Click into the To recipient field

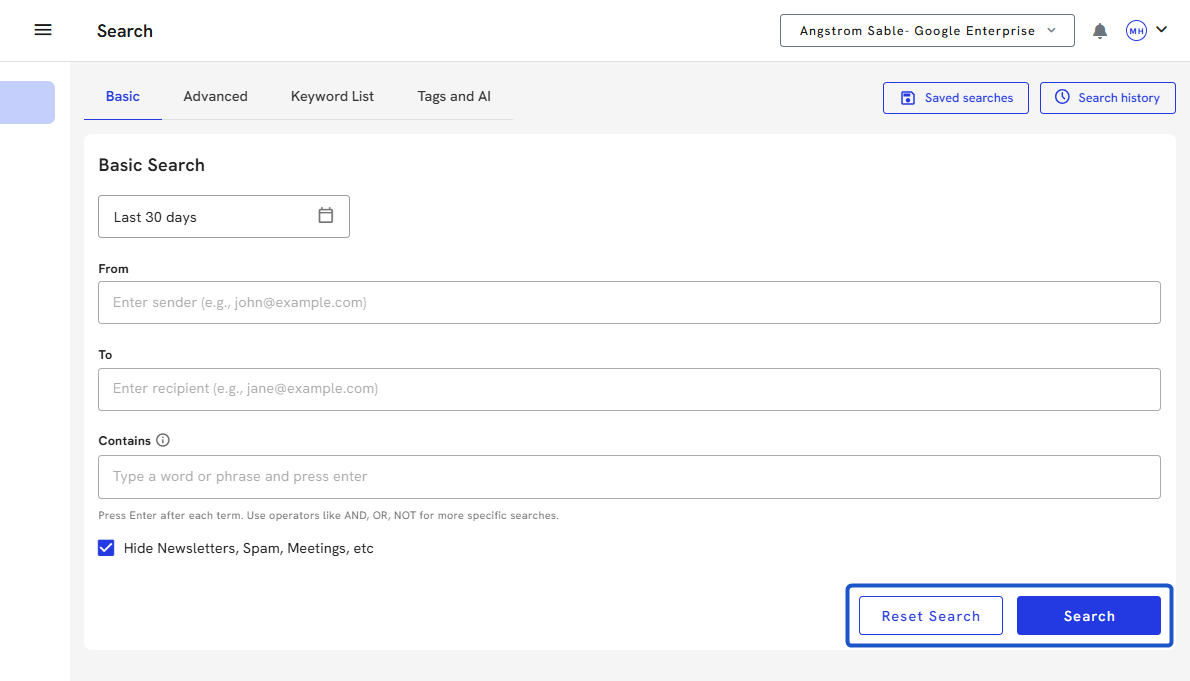click(x=628, y=389)
